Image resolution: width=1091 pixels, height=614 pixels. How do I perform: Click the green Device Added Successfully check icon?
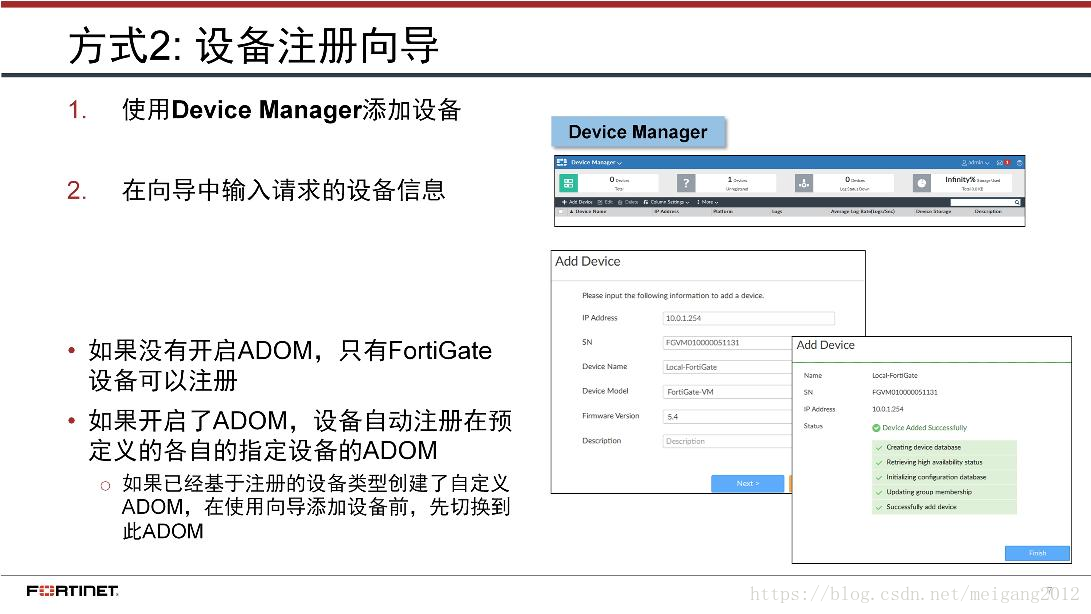pos(876,427)
